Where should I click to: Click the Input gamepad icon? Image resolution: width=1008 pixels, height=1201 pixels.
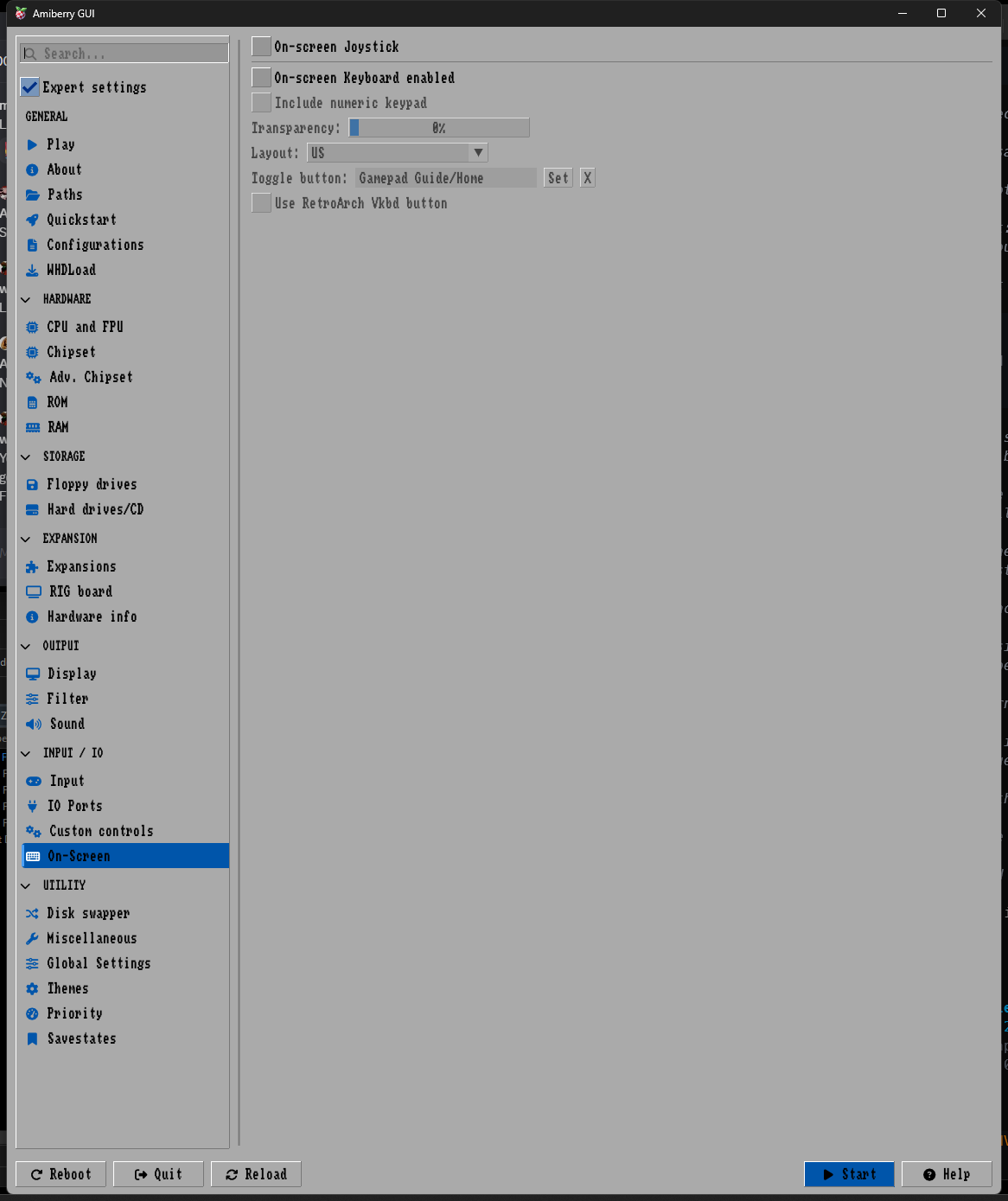[x=34, y=782]
